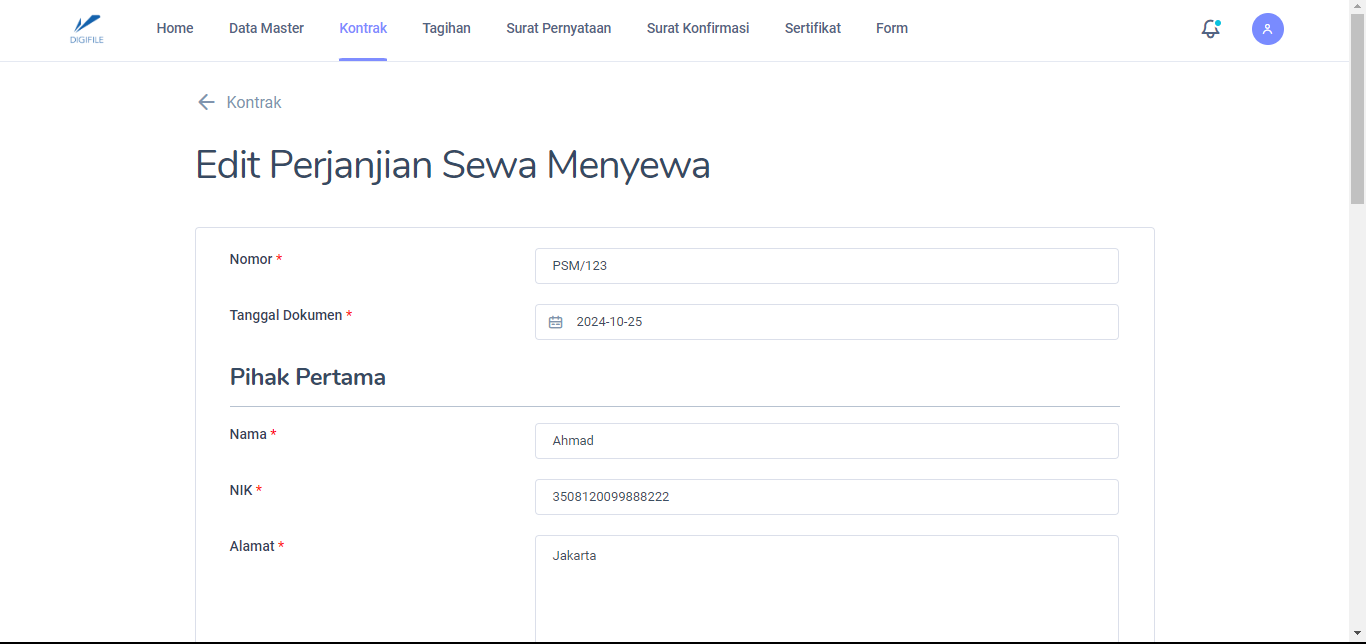
Task: Click the date value 2024-10-25
Action: point(609,322)
